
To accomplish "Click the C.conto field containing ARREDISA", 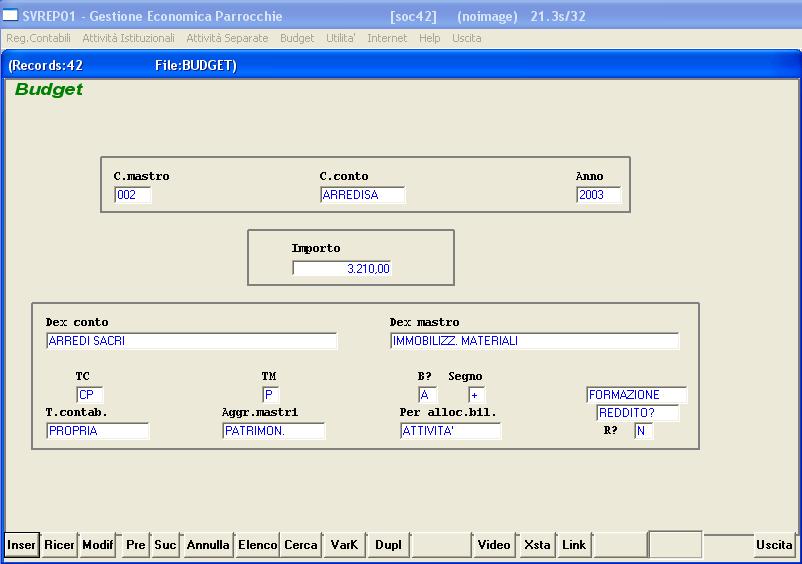I will [x=363, y=195].
